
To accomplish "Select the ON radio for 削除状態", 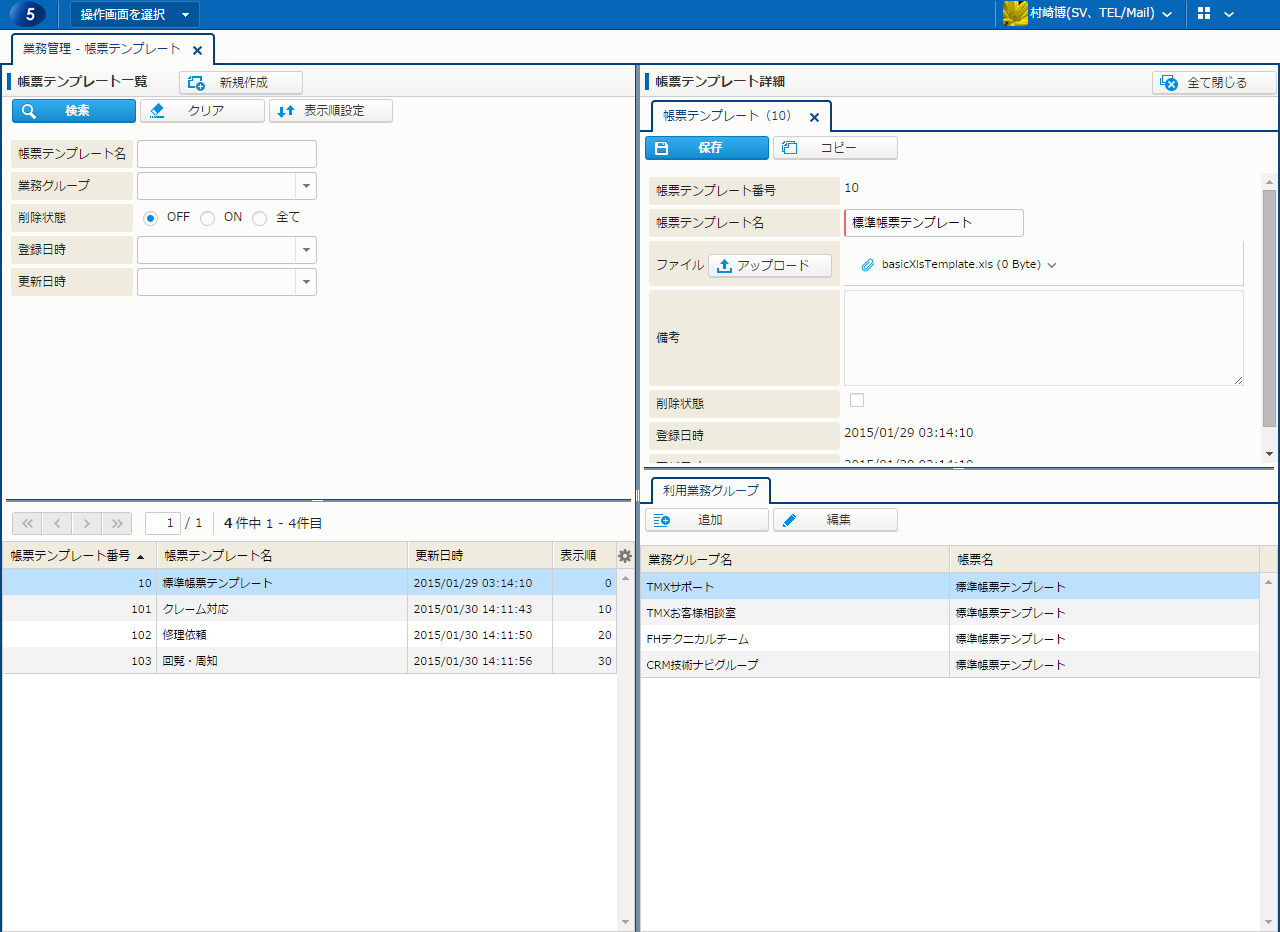I will coord(208,218).
